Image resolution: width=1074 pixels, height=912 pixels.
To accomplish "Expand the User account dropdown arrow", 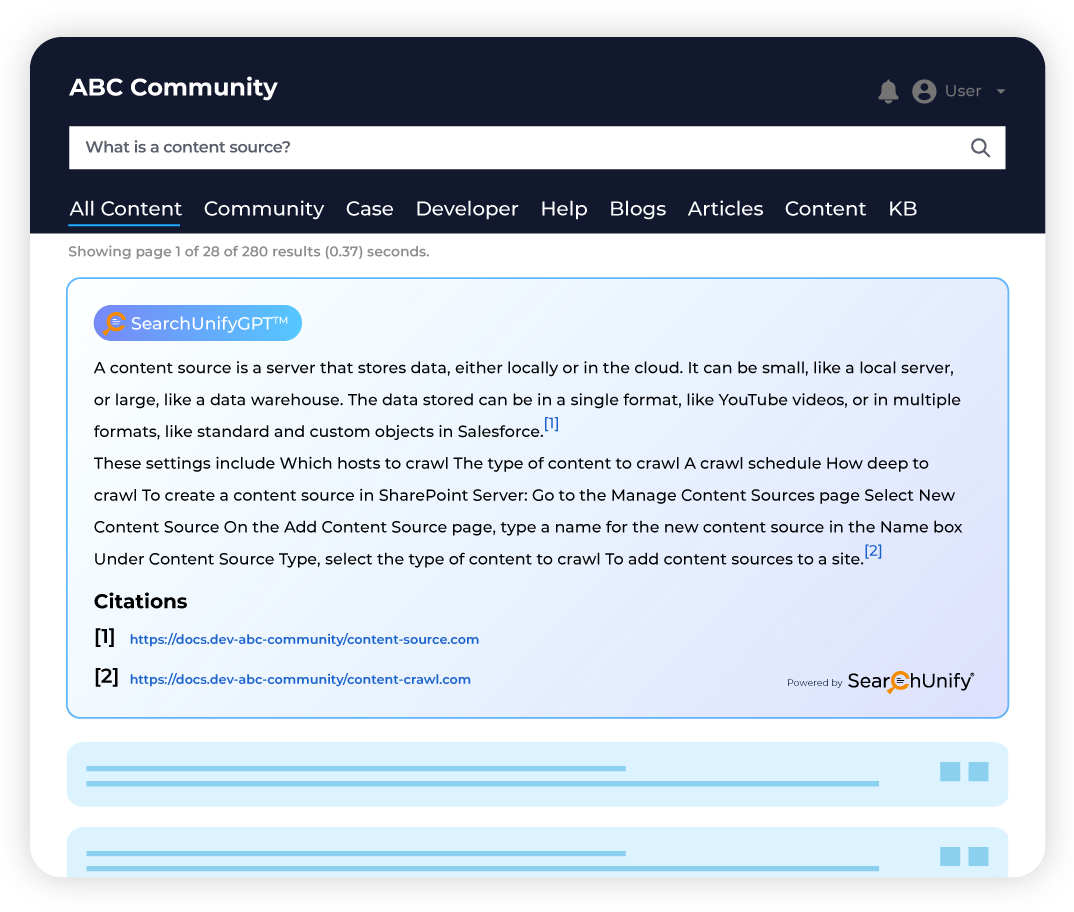I will coord(1001,91).
